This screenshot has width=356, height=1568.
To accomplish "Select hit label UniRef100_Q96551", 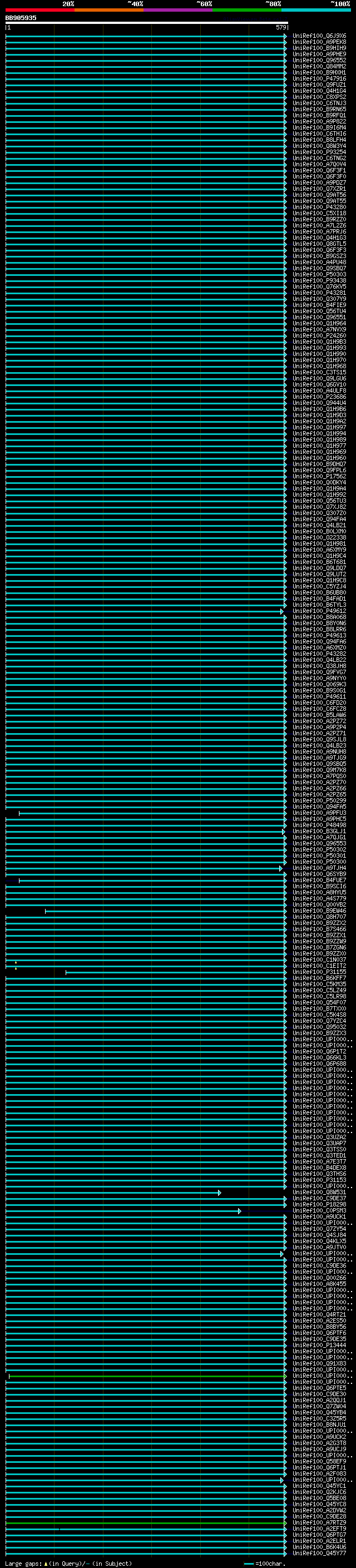I will pyautogui.click(x=319, y=317).
